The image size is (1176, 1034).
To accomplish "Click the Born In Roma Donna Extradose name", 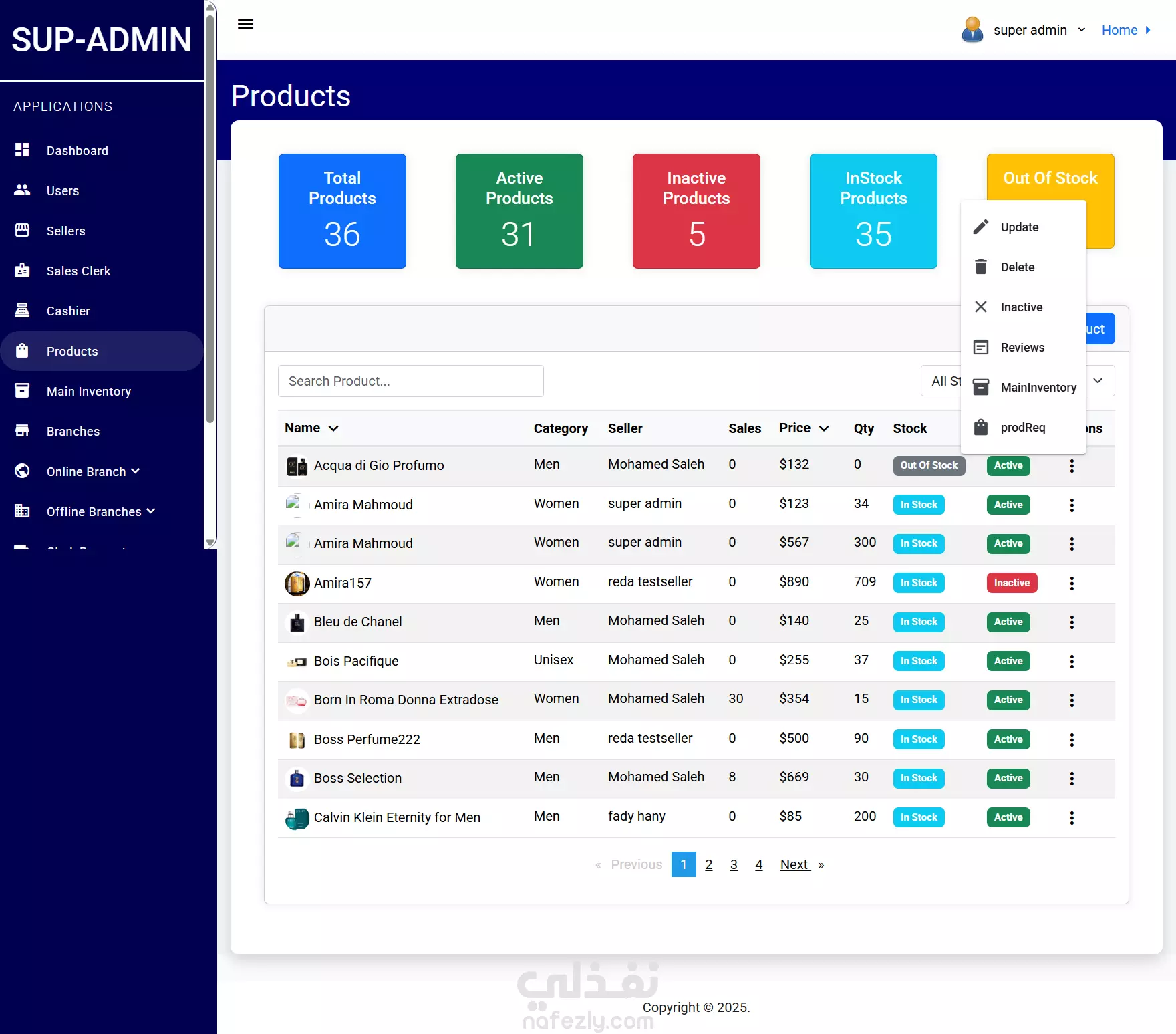I will point(406,700).
